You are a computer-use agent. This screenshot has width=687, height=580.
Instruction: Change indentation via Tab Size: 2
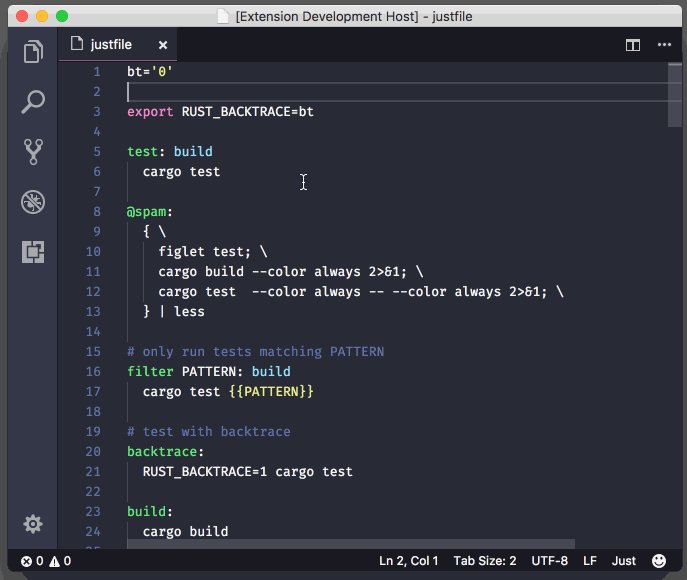click(x=485, y=561)
